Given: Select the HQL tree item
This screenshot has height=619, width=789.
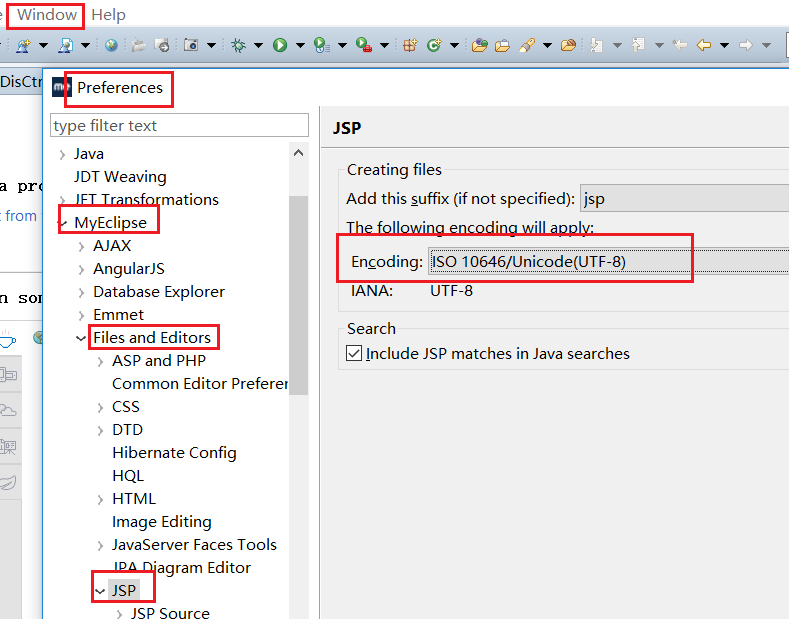Looking at the screenshot, I should pyautogui.click(x=128, y=476).
